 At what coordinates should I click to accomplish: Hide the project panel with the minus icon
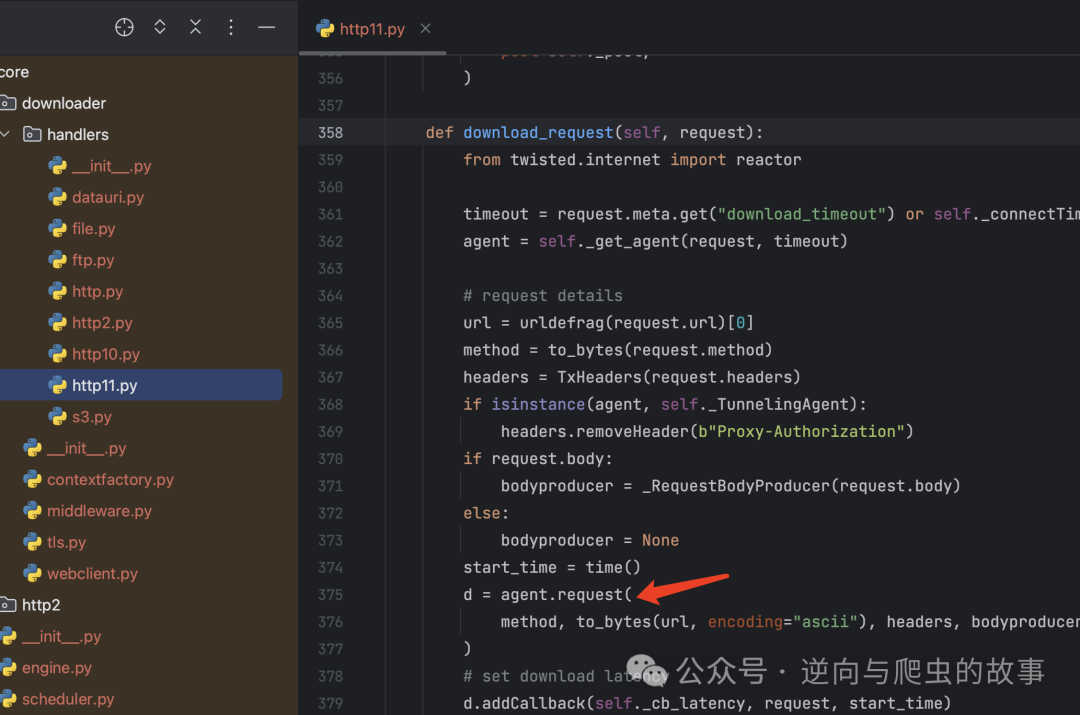point(266,27)
